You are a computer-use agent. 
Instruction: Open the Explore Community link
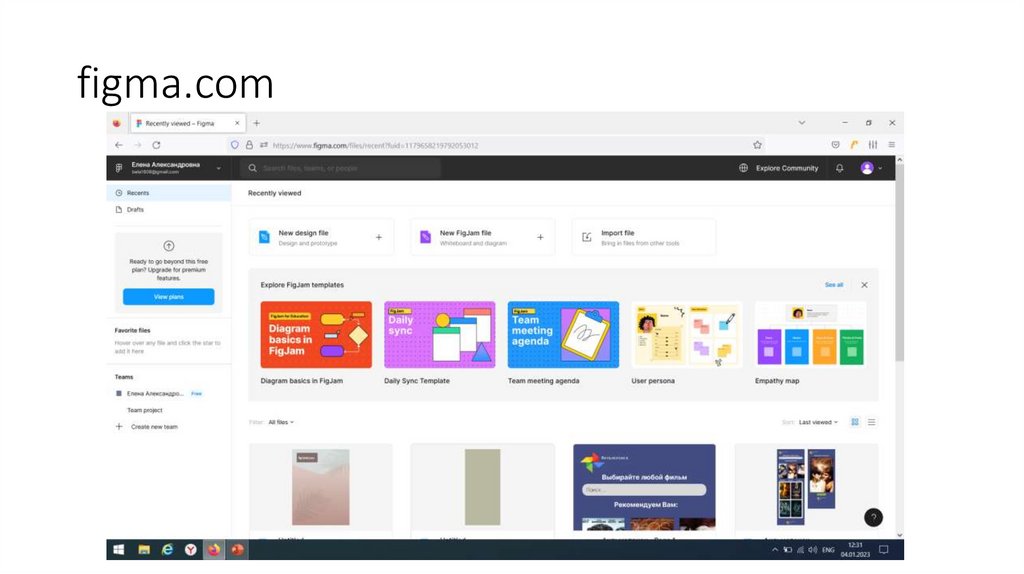[x=787, y=168]
